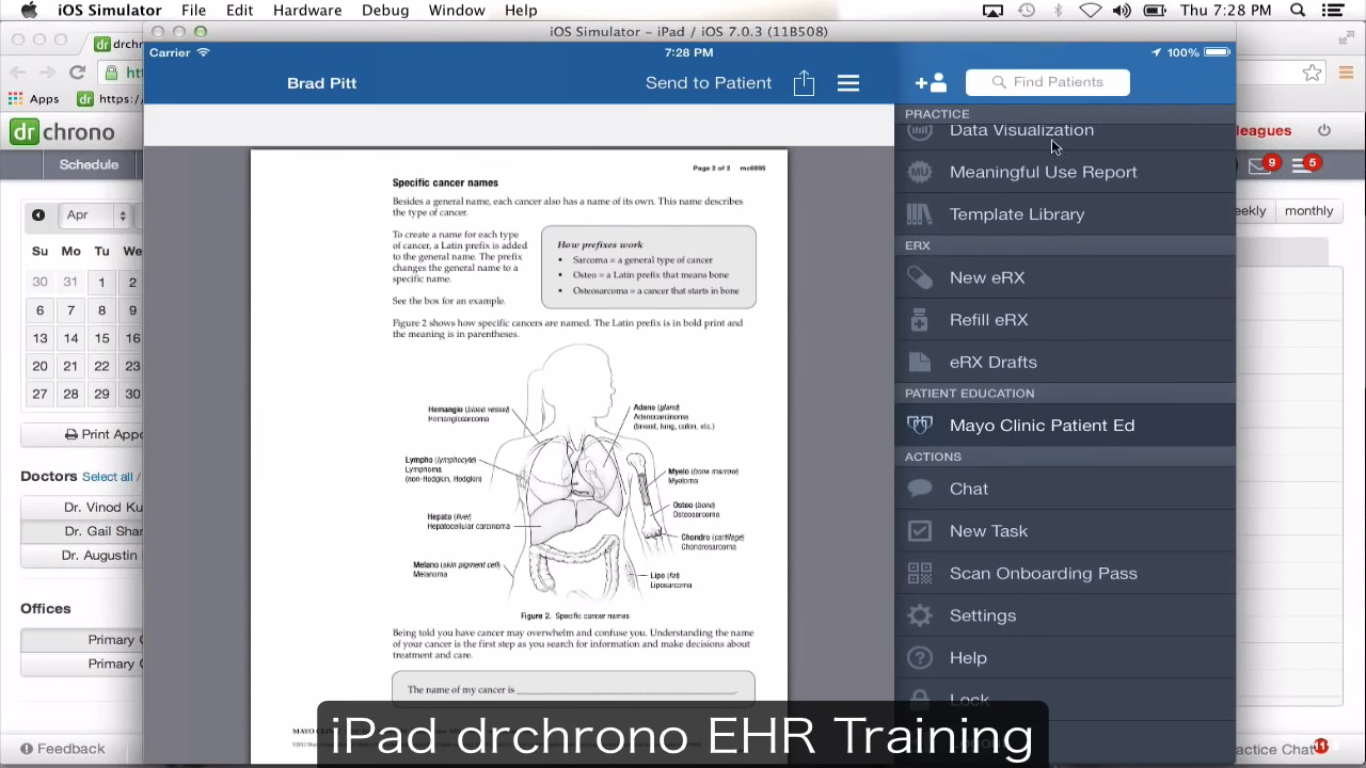Select Refill eRX
The image size is (1366, 768).
click(1065, 320)
